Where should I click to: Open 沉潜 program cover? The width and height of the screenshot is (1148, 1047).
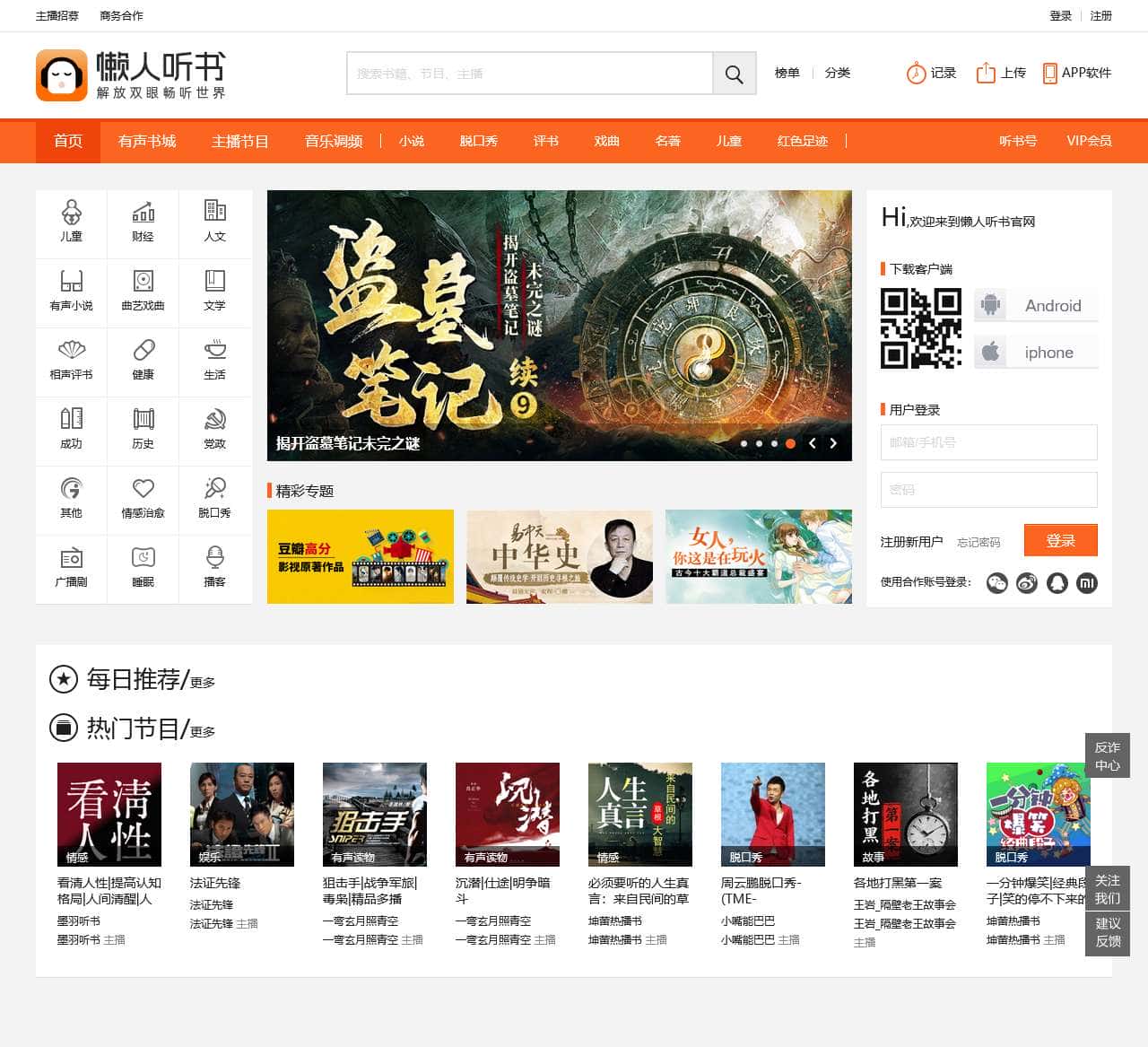508,815
